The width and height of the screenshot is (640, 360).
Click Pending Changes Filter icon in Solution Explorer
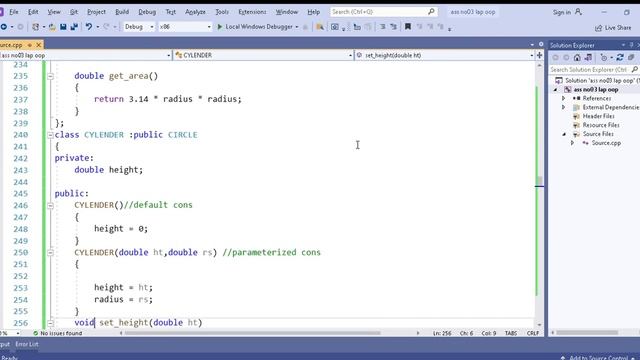[x=604, y=58]
